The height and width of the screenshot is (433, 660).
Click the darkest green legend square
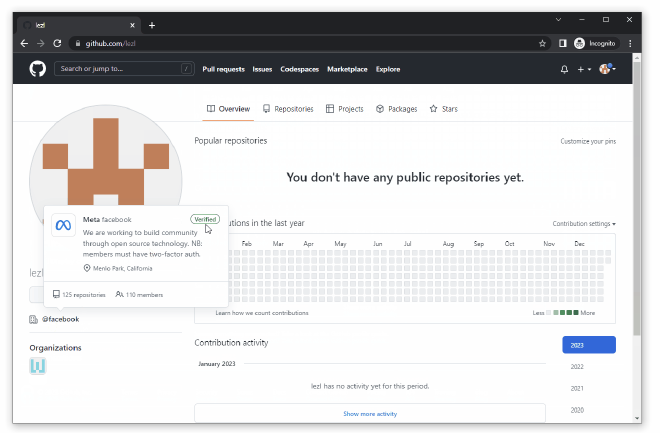(x=575, y=313)
